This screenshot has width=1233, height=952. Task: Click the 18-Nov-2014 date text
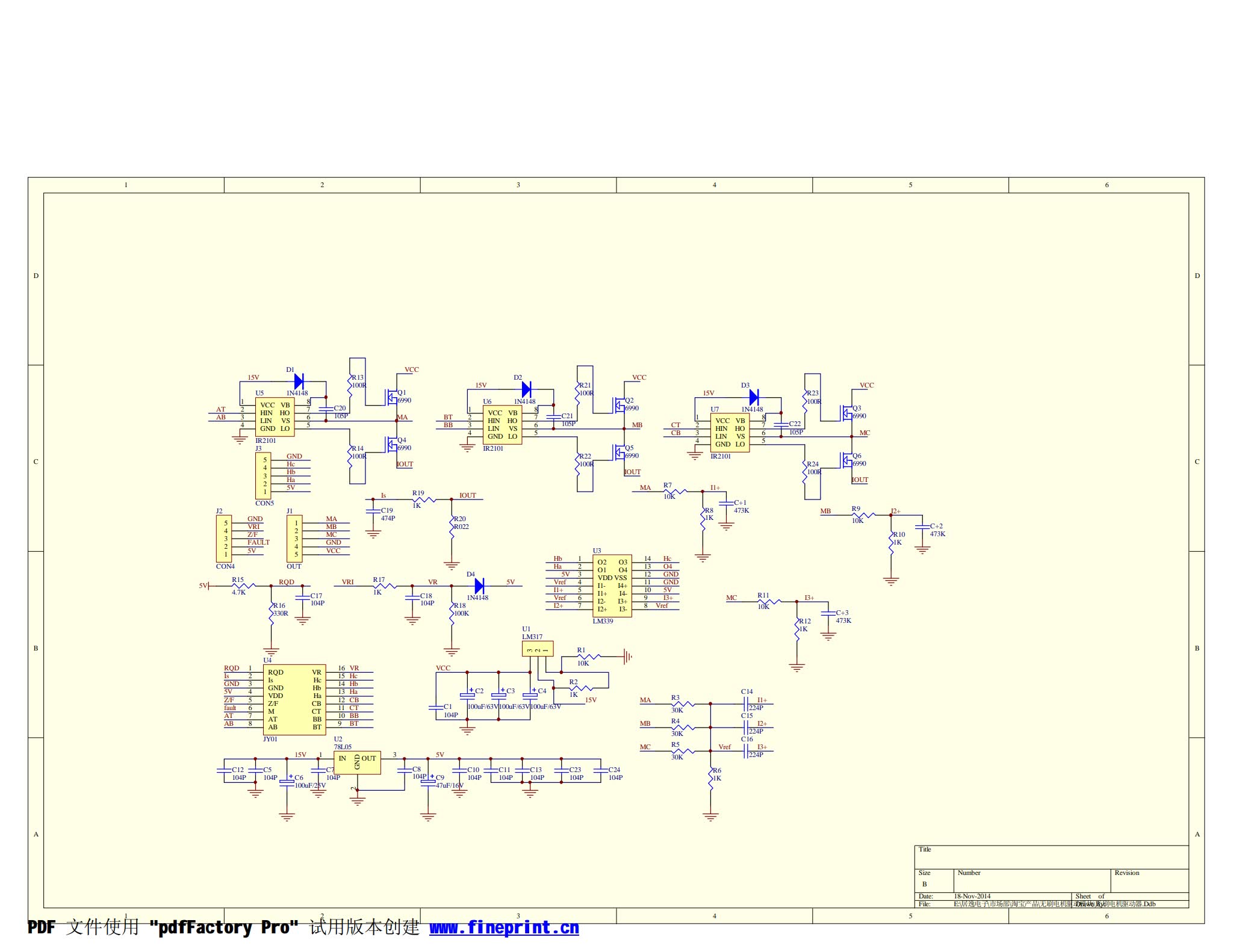972,896
